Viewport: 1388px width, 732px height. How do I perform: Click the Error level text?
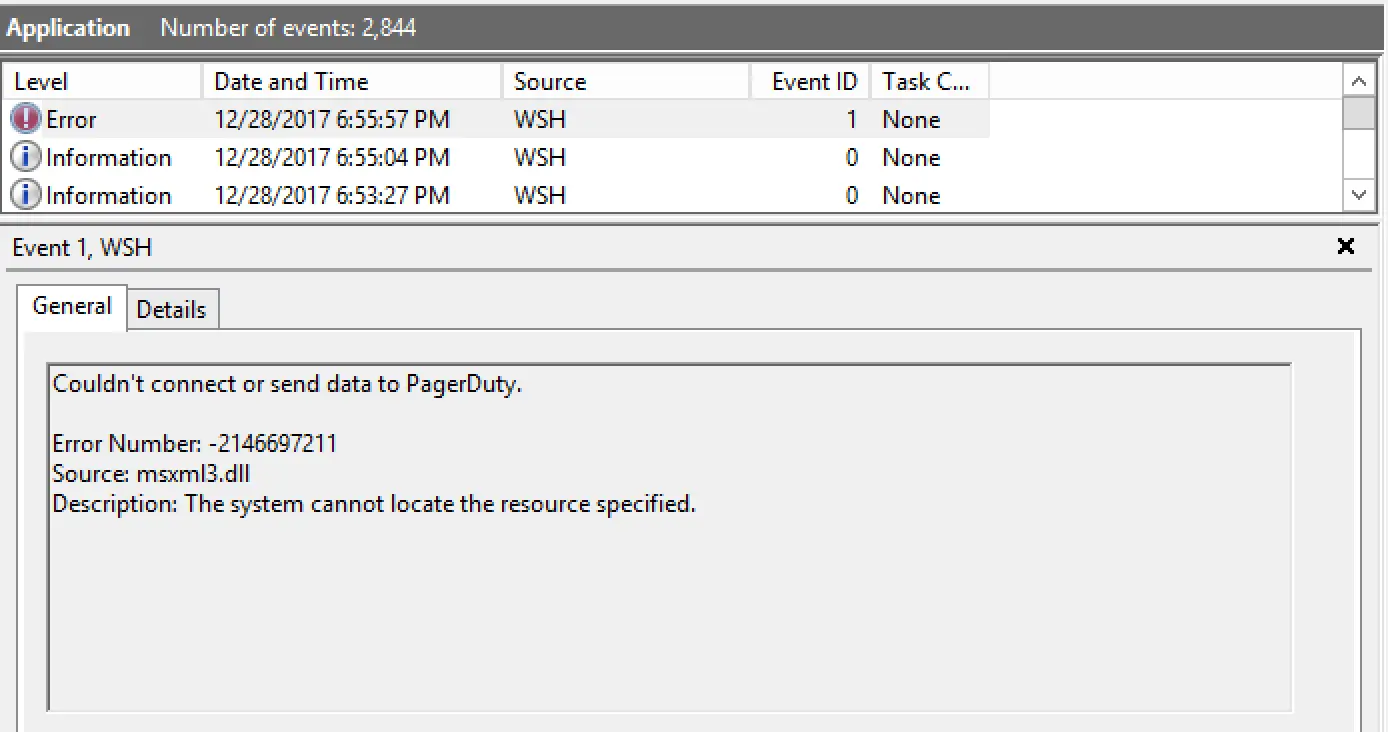click(x=71, y=119)
